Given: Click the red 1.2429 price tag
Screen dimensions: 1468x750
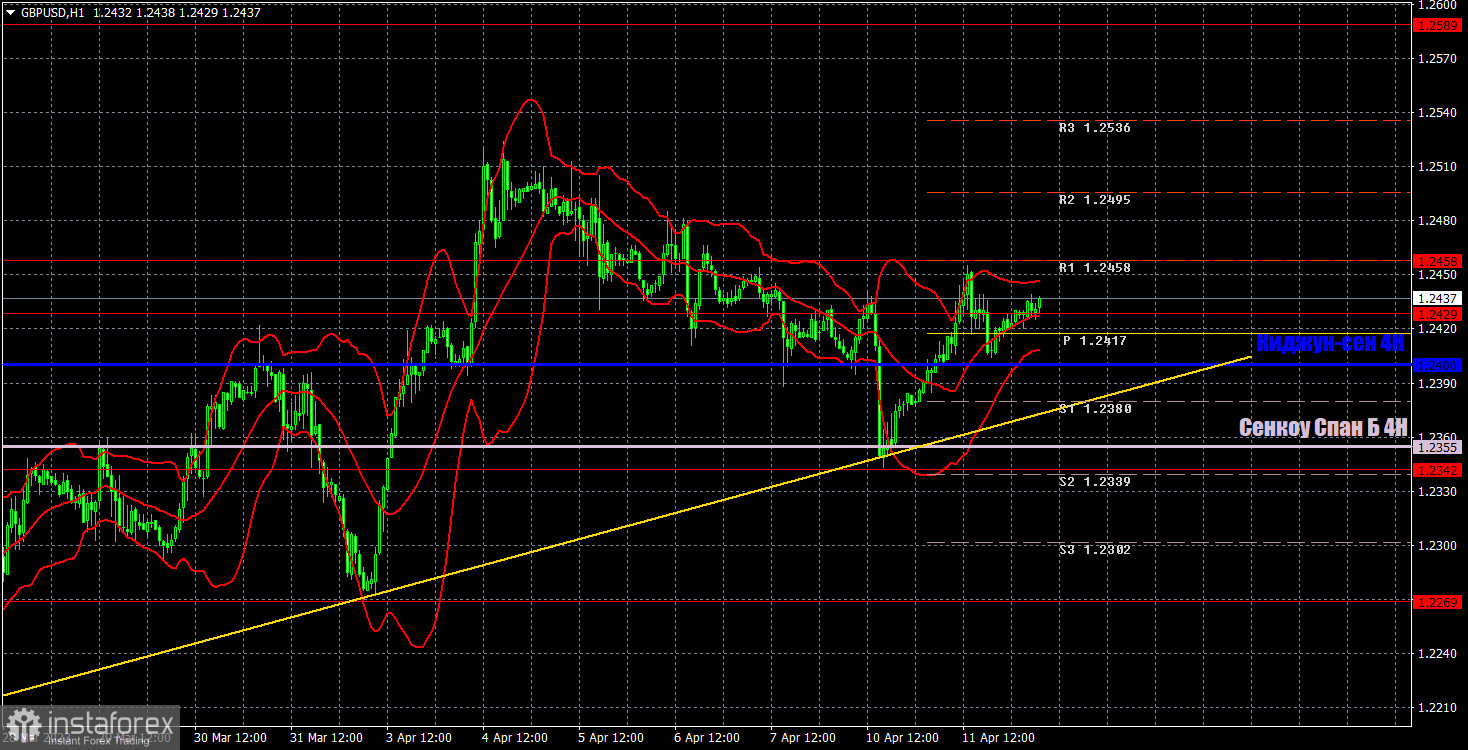Looking at the screenshot, I should (x=1438, y=314).
